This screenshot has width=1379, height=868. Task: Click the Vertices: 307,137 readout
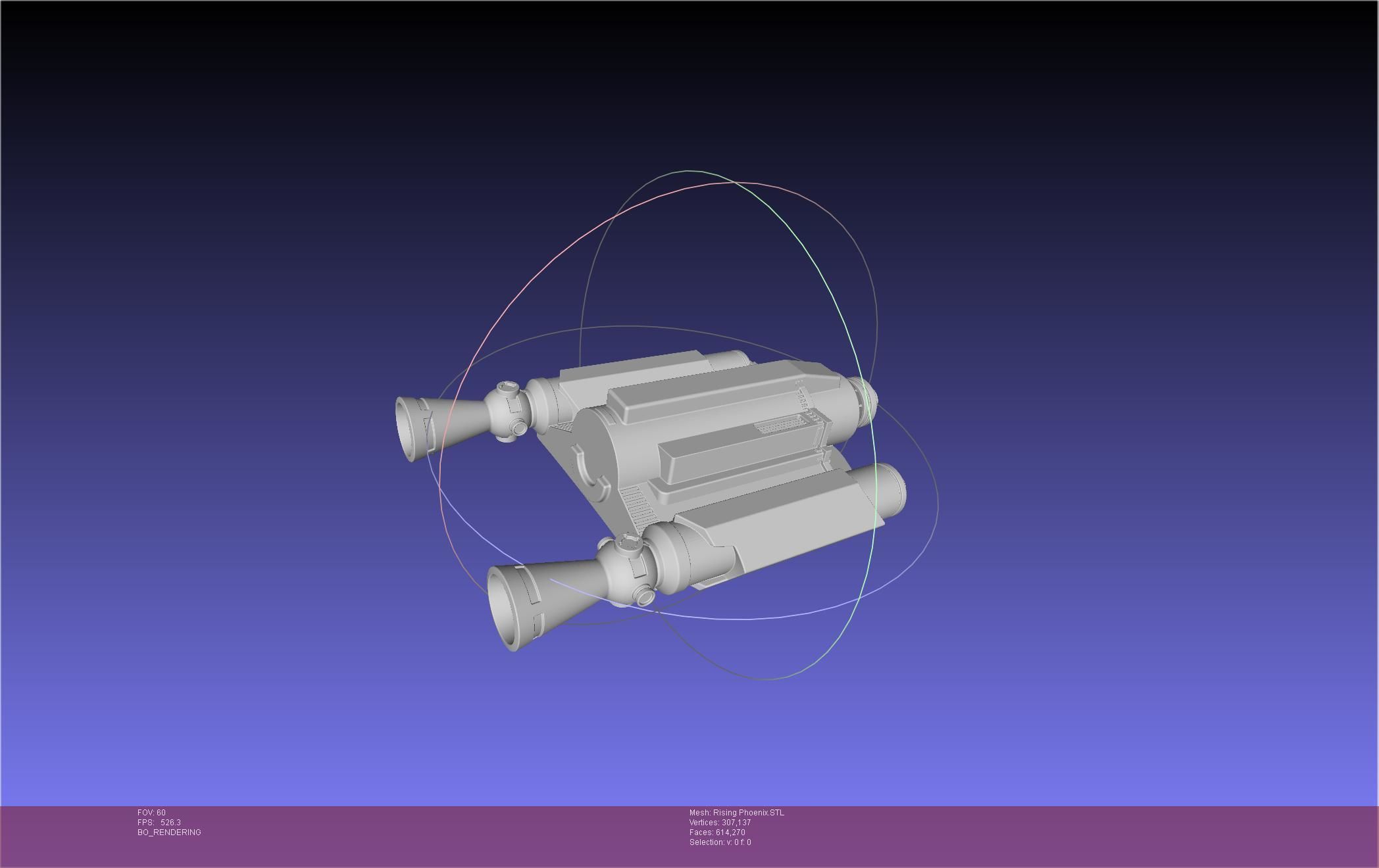(x=720, y=823)
